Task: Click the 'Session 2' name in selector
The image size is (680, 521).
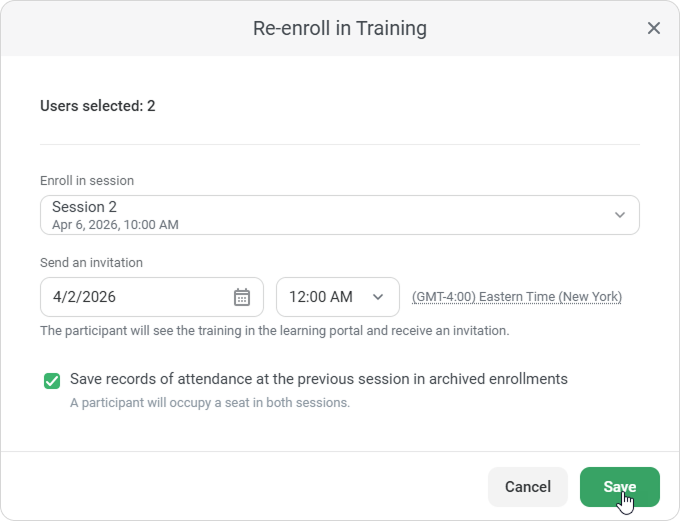Action: [x=84, y=207]
